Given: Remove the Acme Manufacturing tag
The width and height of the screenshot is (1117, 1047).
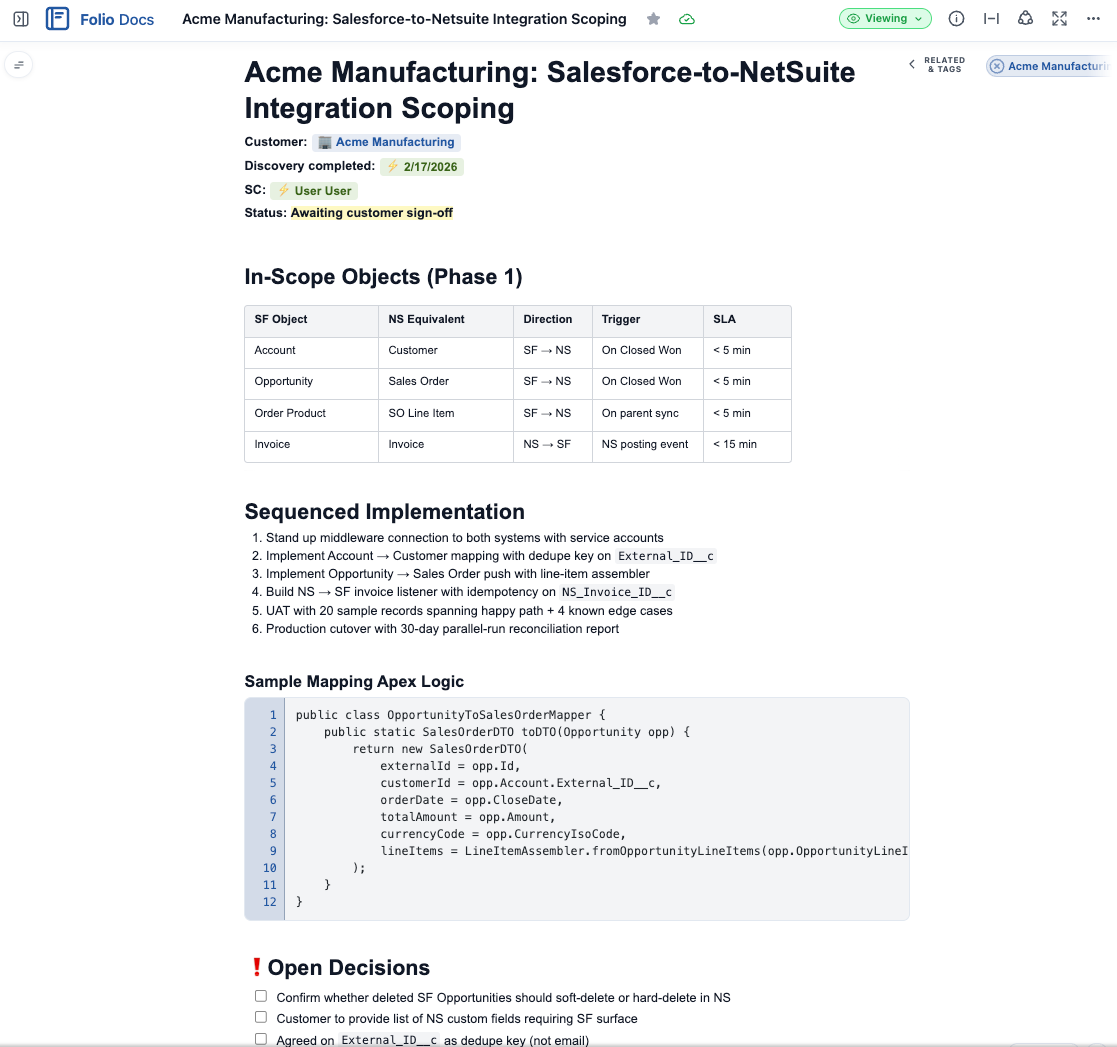Looking at the screenshot, I should click(x=997, y=65).
